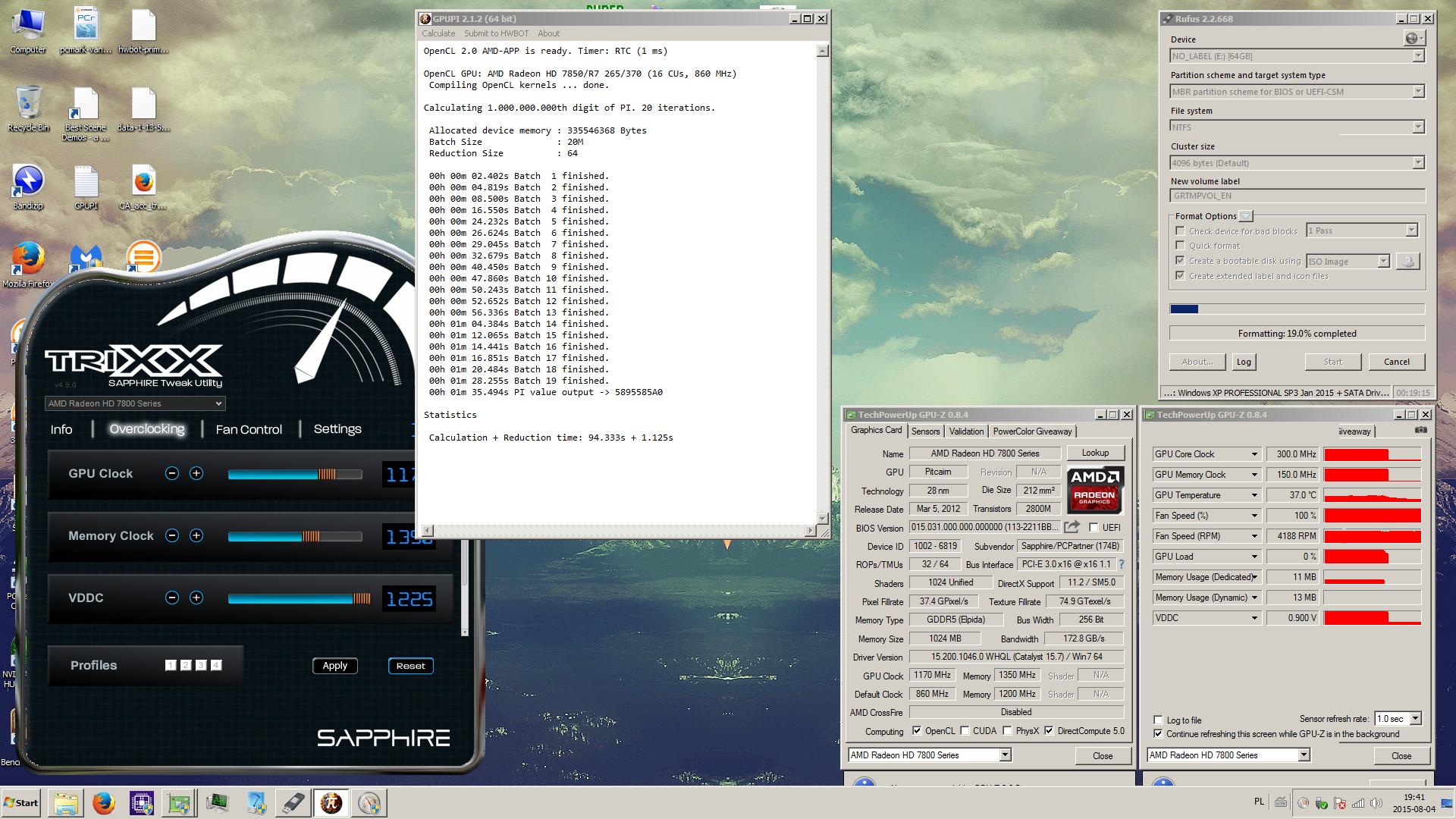This screenshot has height=819, width=1456.
Task: Toggle the DirectCompute 5.0 checkbox
Action: 1049,731
